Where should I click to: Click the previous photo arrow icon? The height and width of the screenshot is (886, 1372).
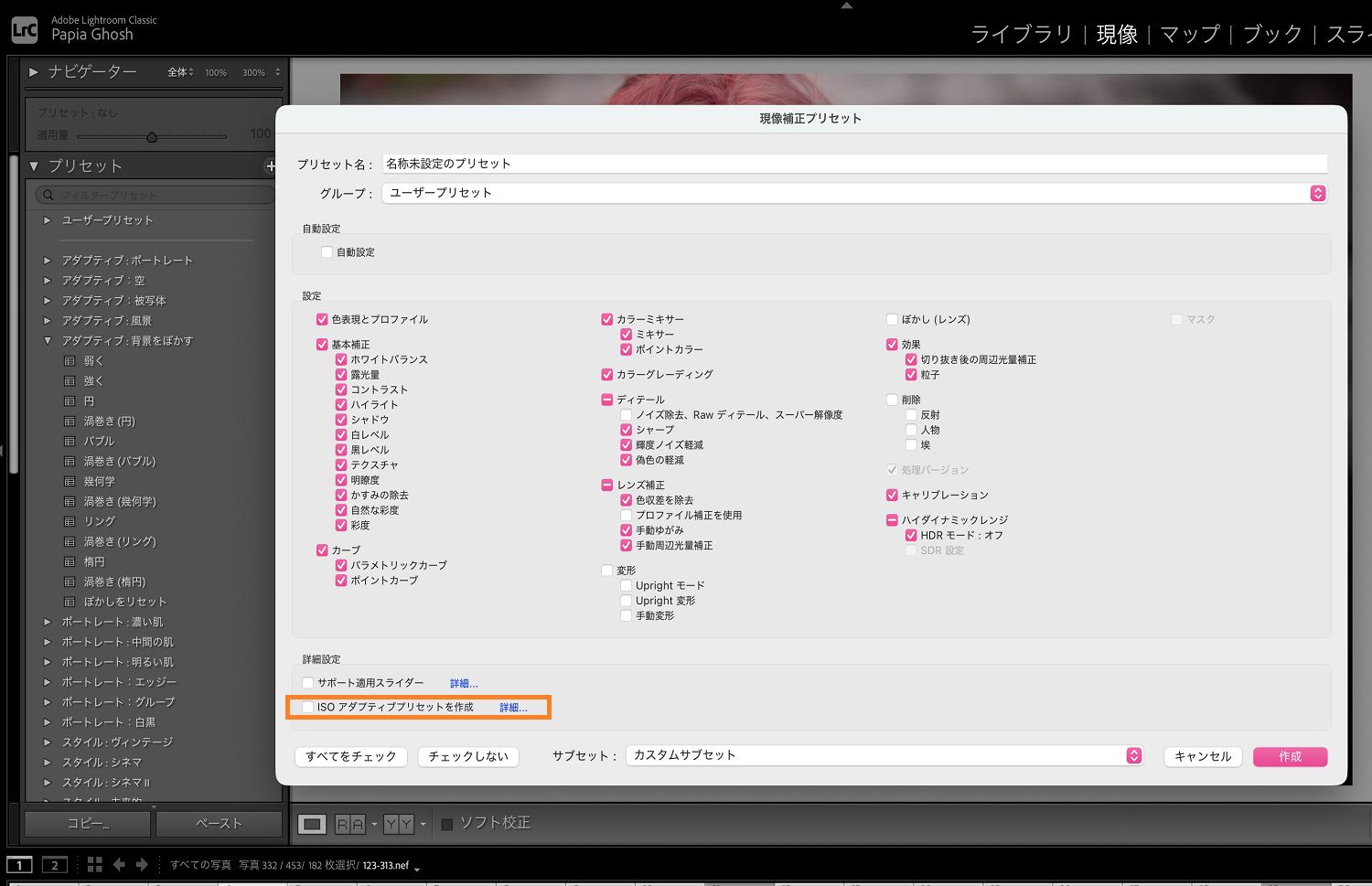click(x=118, y=864)
